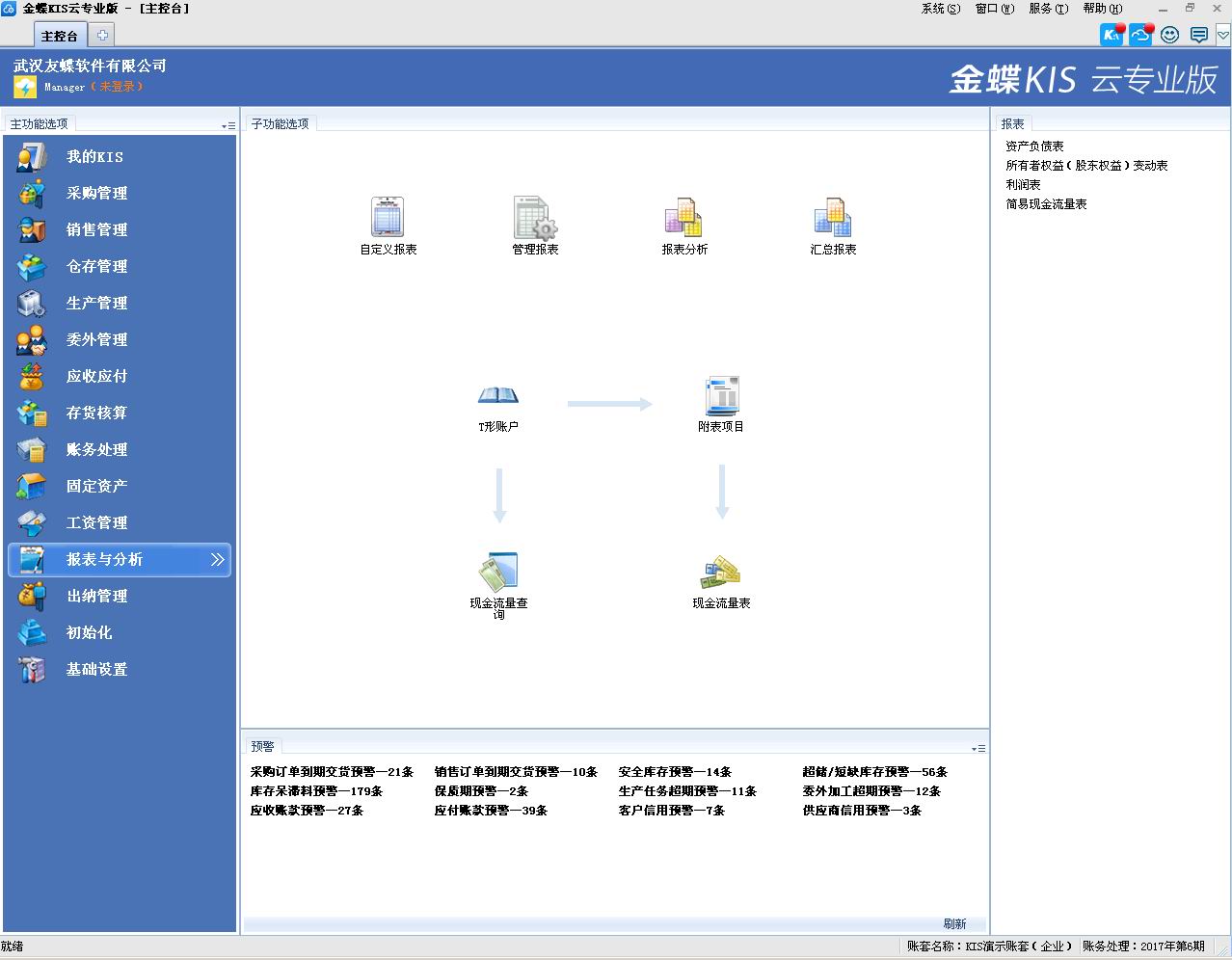This screenshot has height=960, width=1232.
Task: Open 生产管理 production module icon
Action: coord(32,304)
